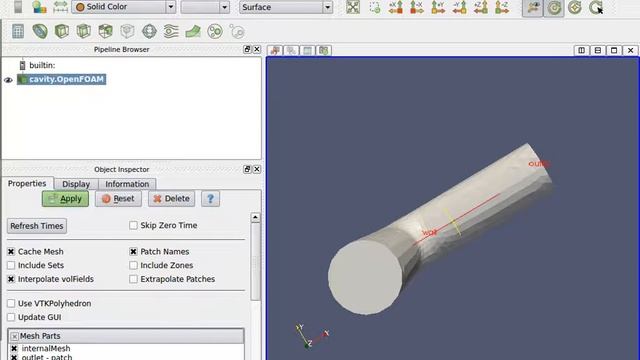Activate the Zoom to Box tool
Viewport: 640px width, 360px height.
(374, 7)
